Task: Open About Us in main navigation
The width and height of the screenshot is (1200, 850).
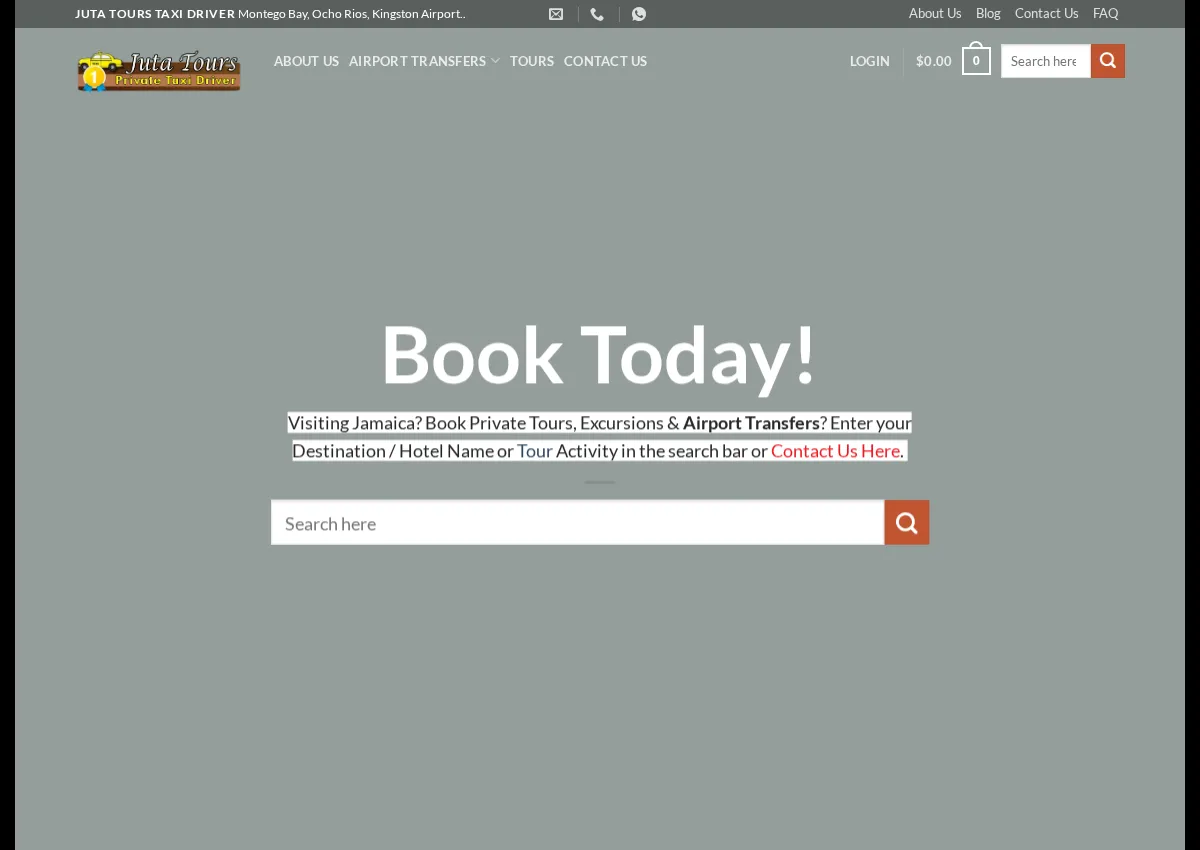Action: tap(306, 61)
